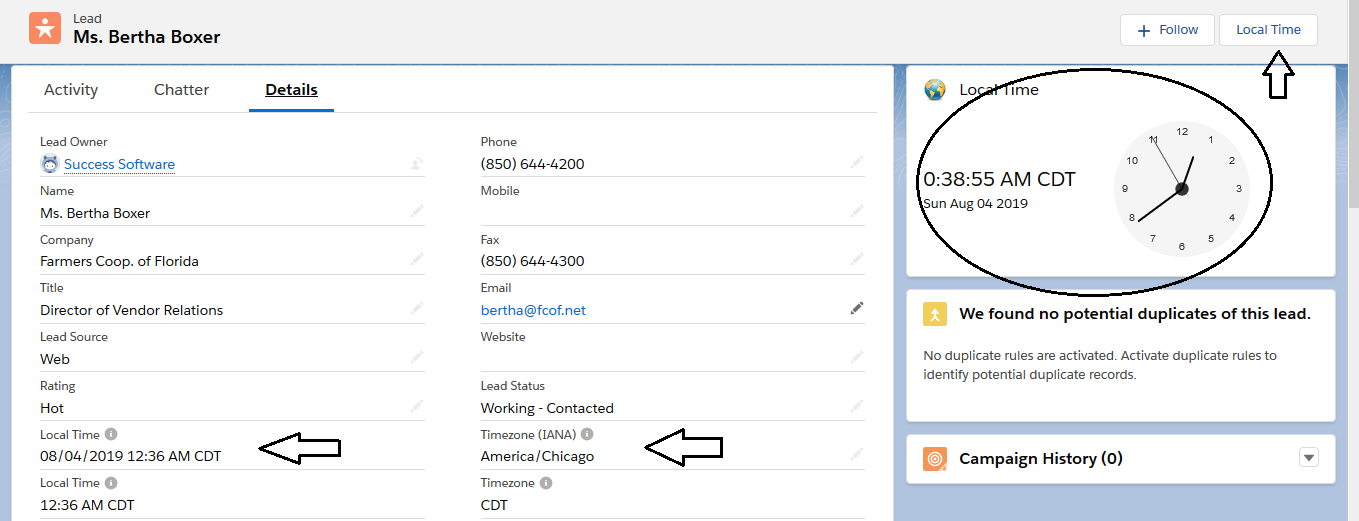
Task: Edit the Mobile field pencil icon
Action: (x=857, y=211)
